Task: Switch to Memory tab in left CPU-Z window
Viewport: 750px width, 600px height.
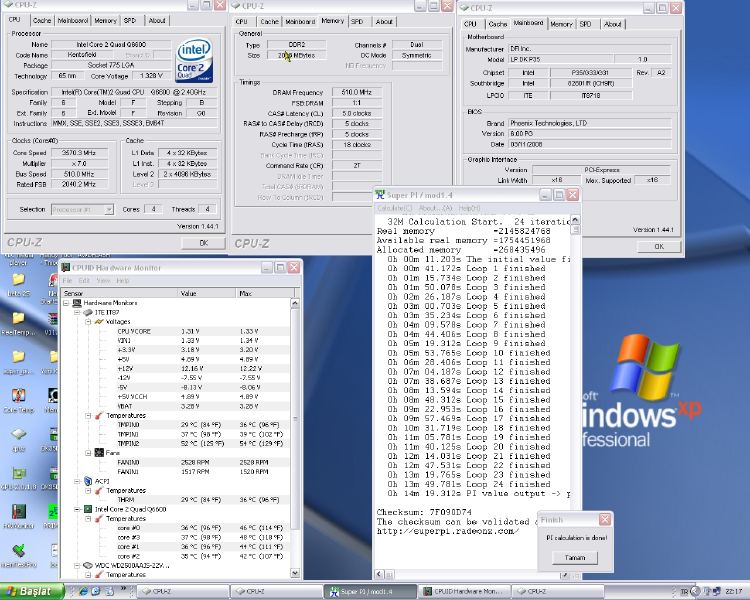Action: pos(105,21)
